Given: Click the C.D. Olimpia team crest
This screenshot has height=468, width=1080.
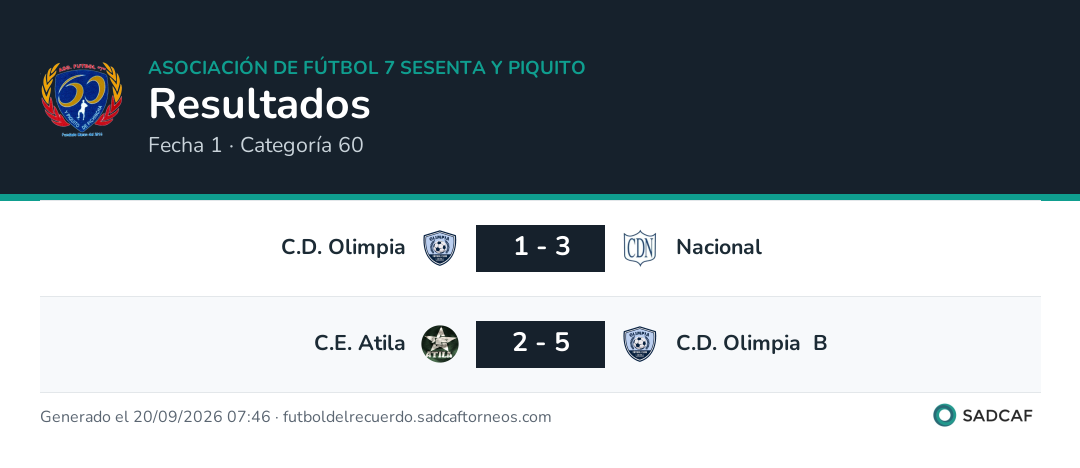Looking at the screenshot, I should coord(440,248).
